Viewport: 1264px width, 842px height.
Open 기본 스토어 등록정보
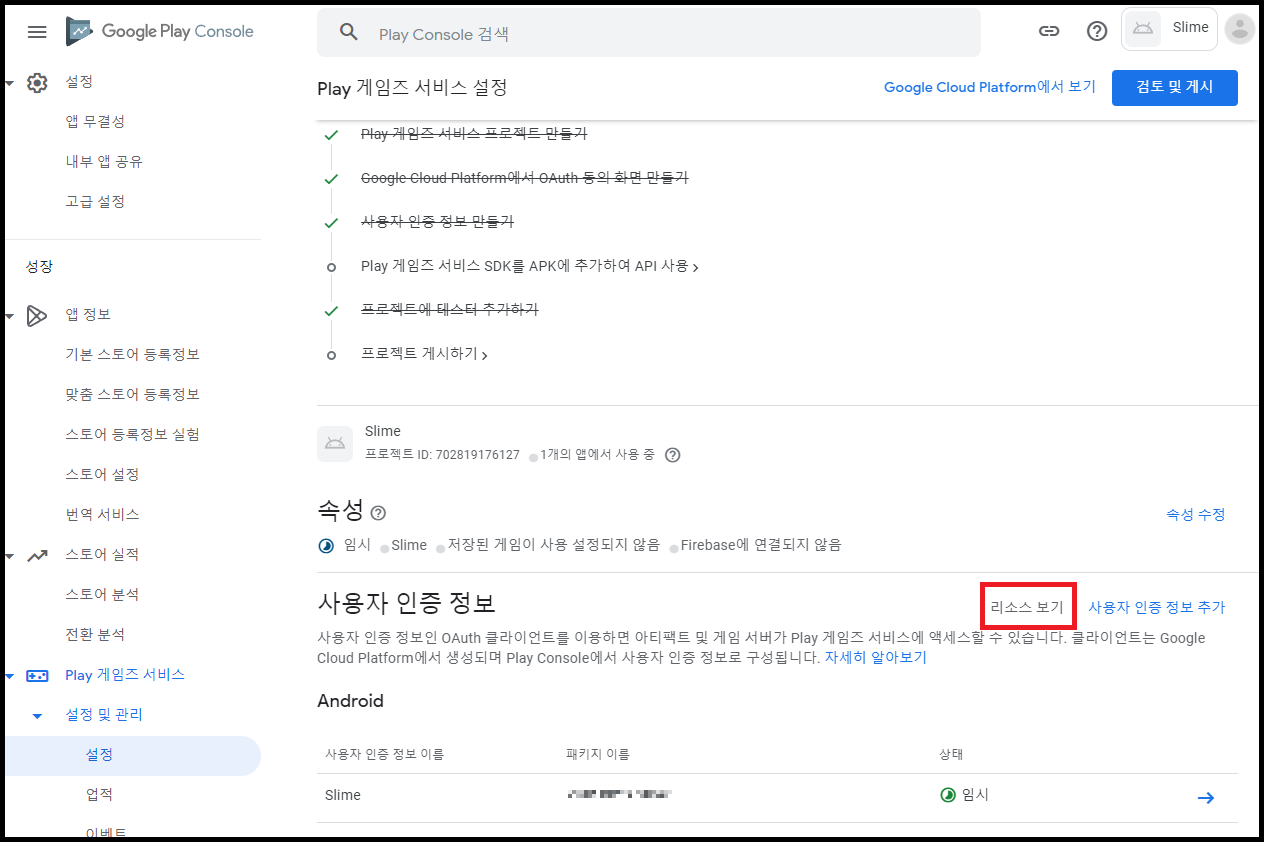tap(132, 354)
